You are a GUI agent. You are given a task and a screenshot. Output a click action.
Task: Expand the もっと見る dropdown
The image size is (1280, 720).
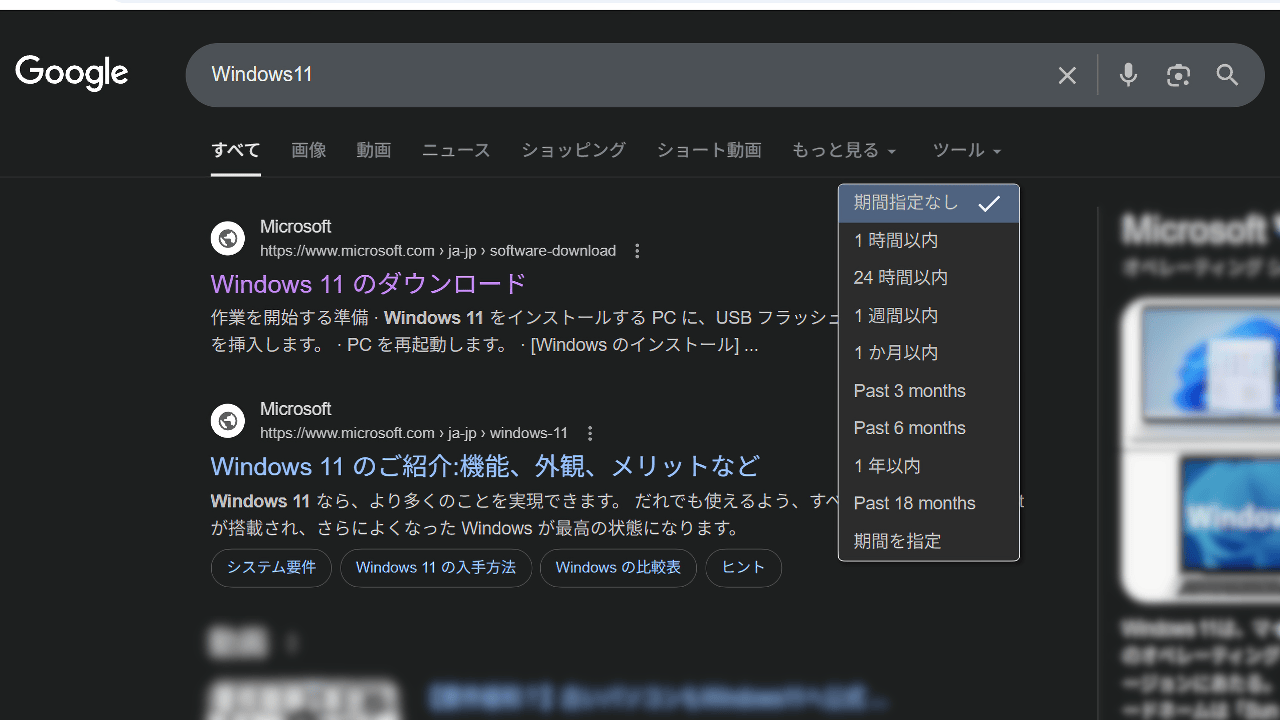pyautogui.click(x=844, y=150)
